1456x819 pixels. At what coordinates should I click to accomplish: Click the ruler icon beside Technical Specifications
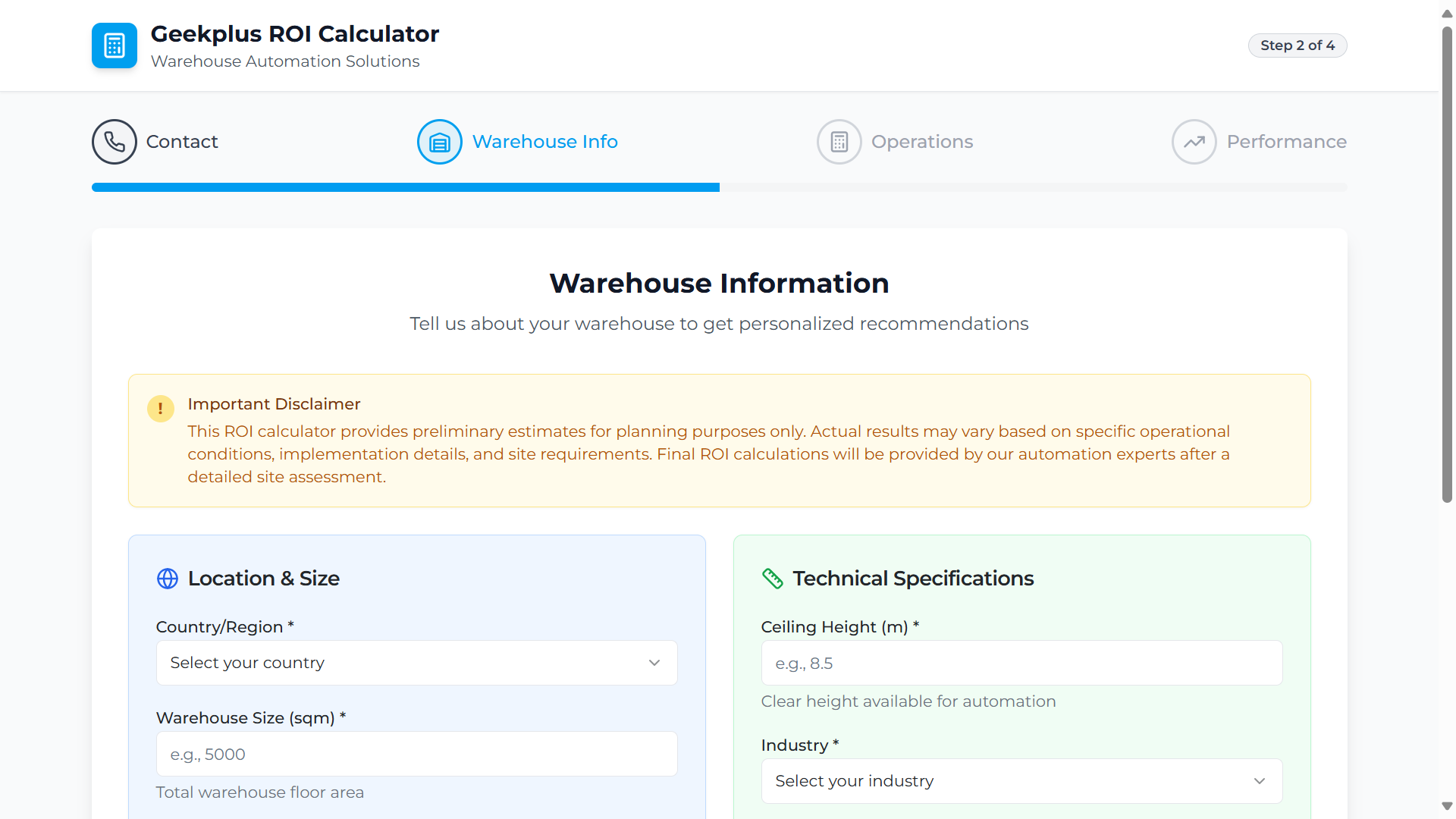[x=773, y=579]
